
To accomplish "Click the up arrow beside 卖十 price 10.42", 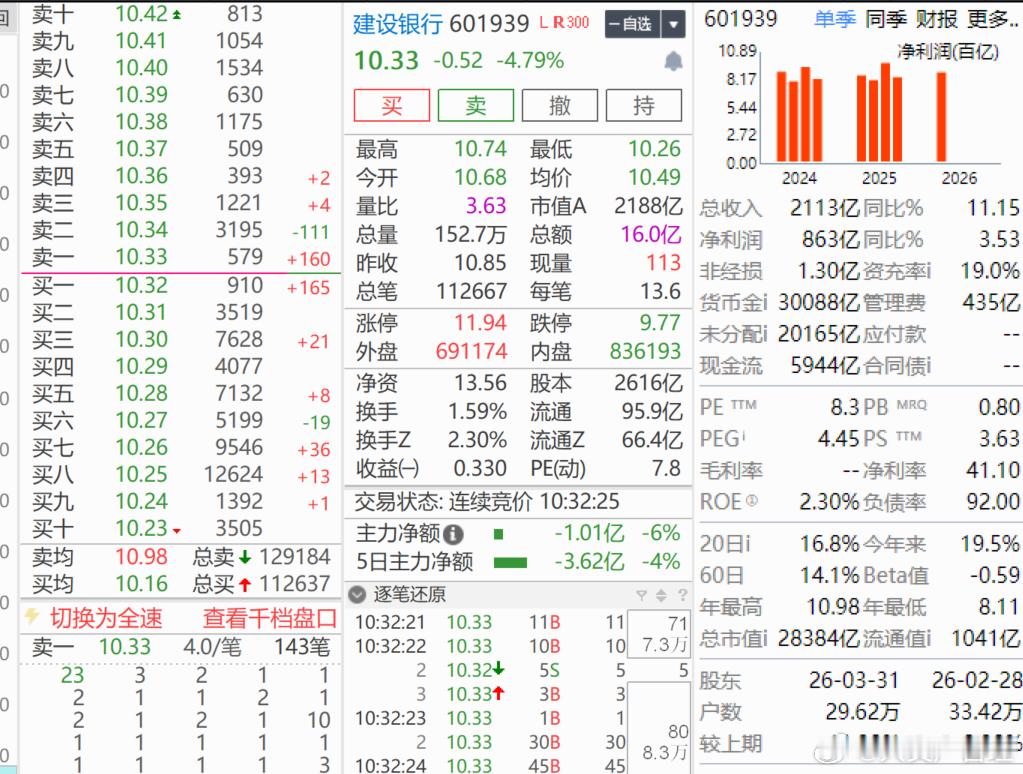I will pyautogui.click(x=177, y=14).
